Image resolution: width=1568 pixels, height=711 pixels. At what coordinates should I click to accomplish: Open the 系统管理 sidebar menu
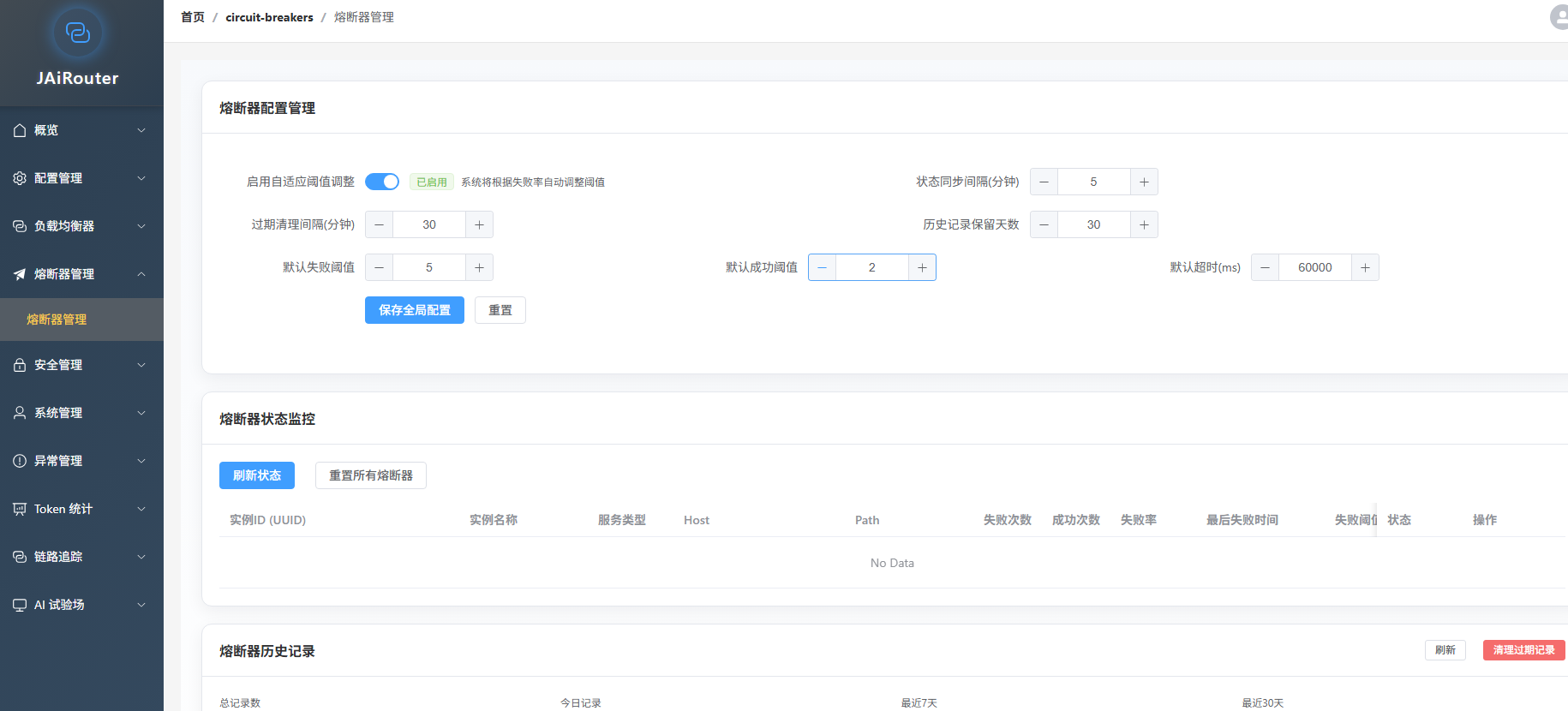(x=81, y=413)
